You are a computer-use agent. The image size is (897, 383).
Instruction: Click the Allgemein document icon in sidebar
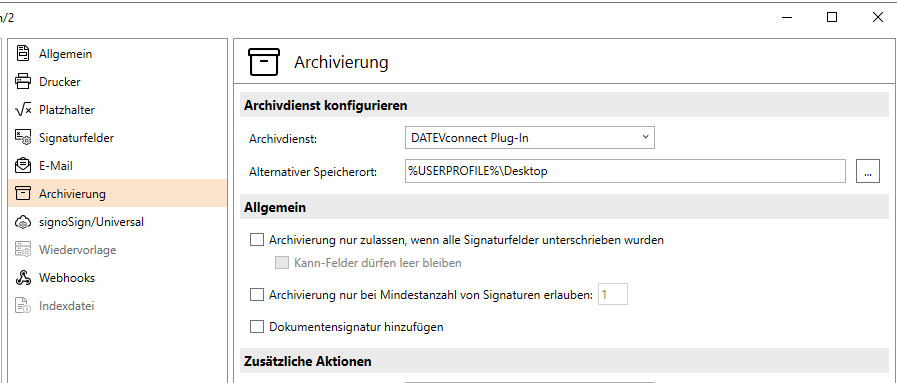click(23, 54)
